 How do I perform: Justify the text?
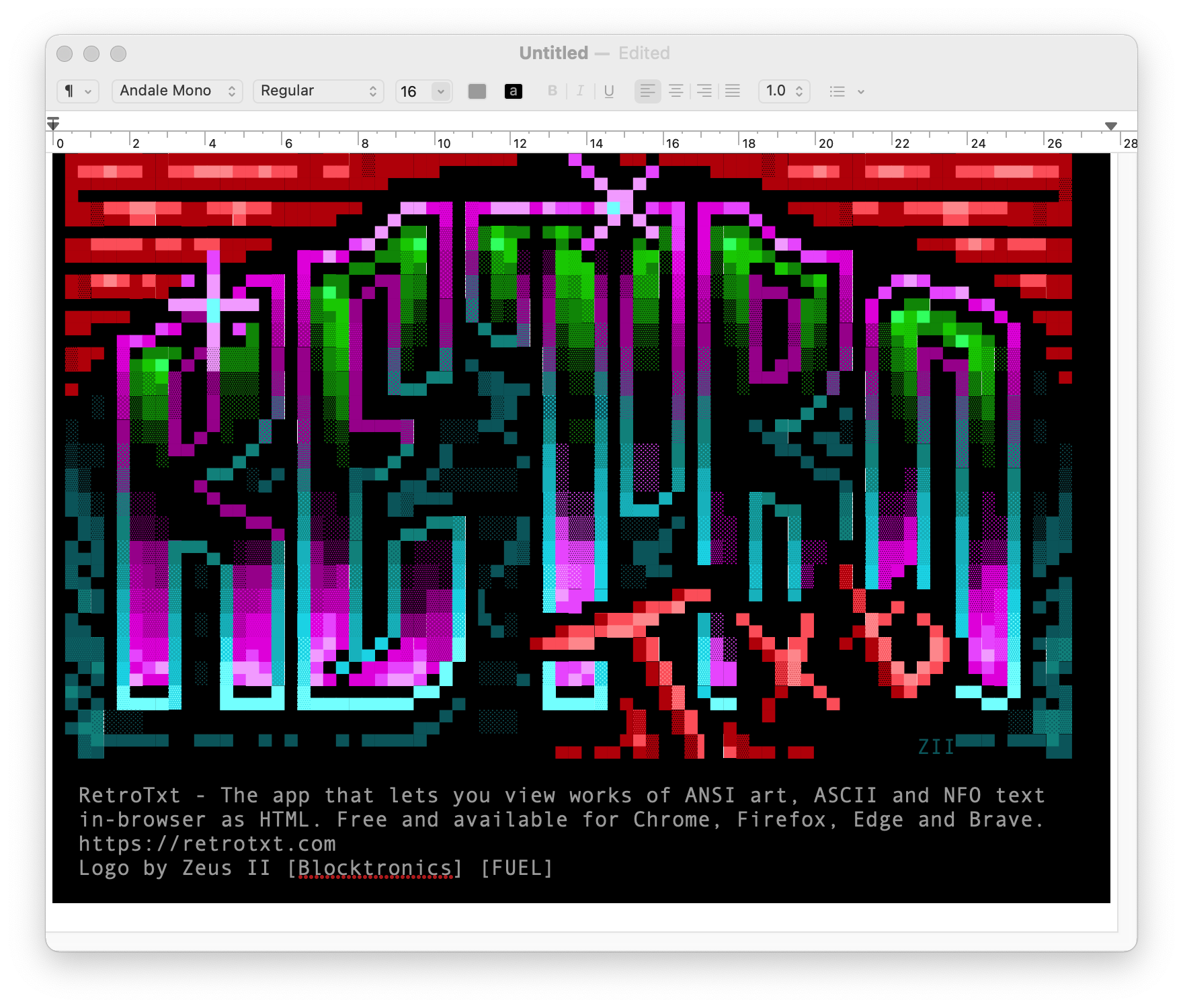pos(733,91)
